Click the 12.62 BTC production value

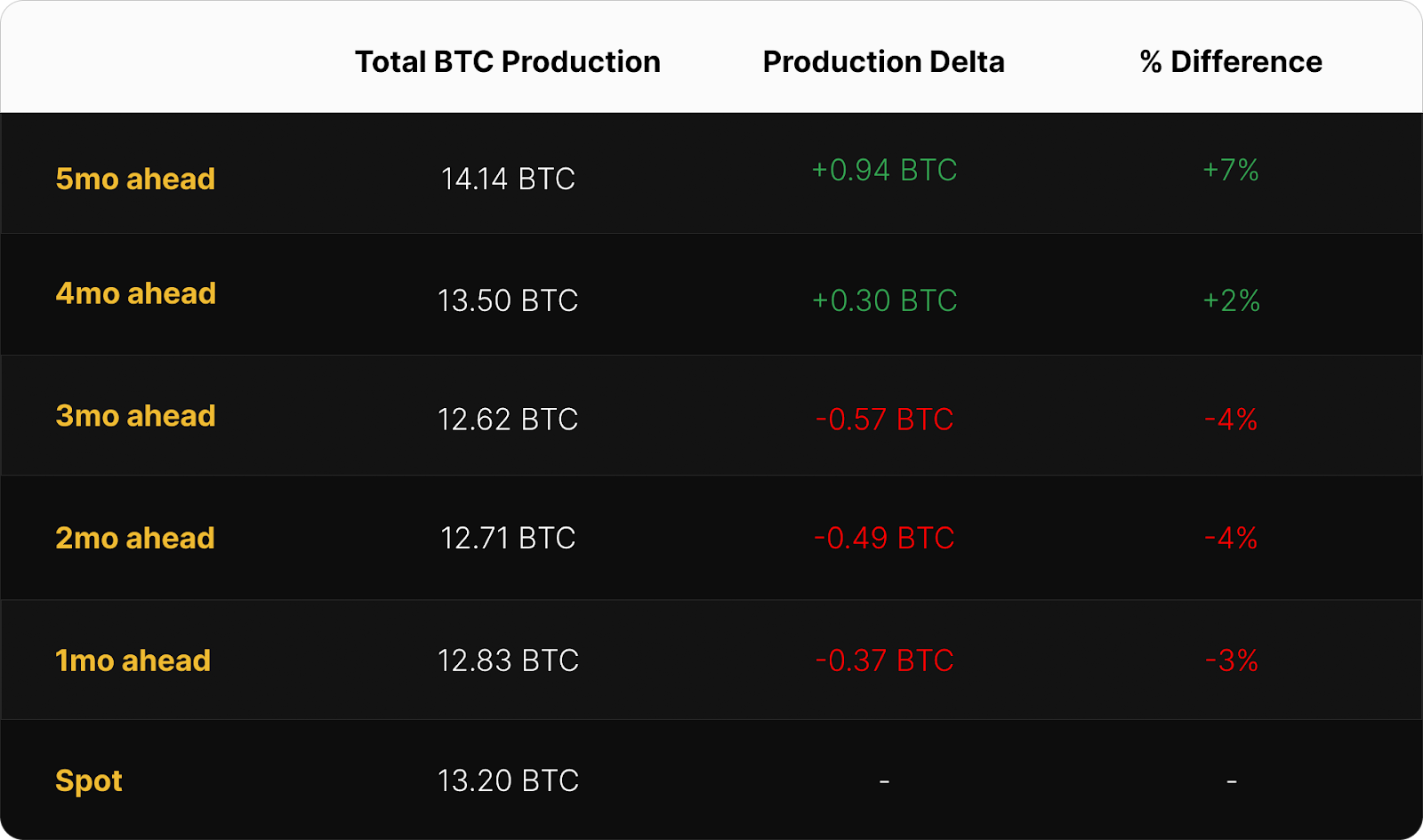click(x=508, y=419)
